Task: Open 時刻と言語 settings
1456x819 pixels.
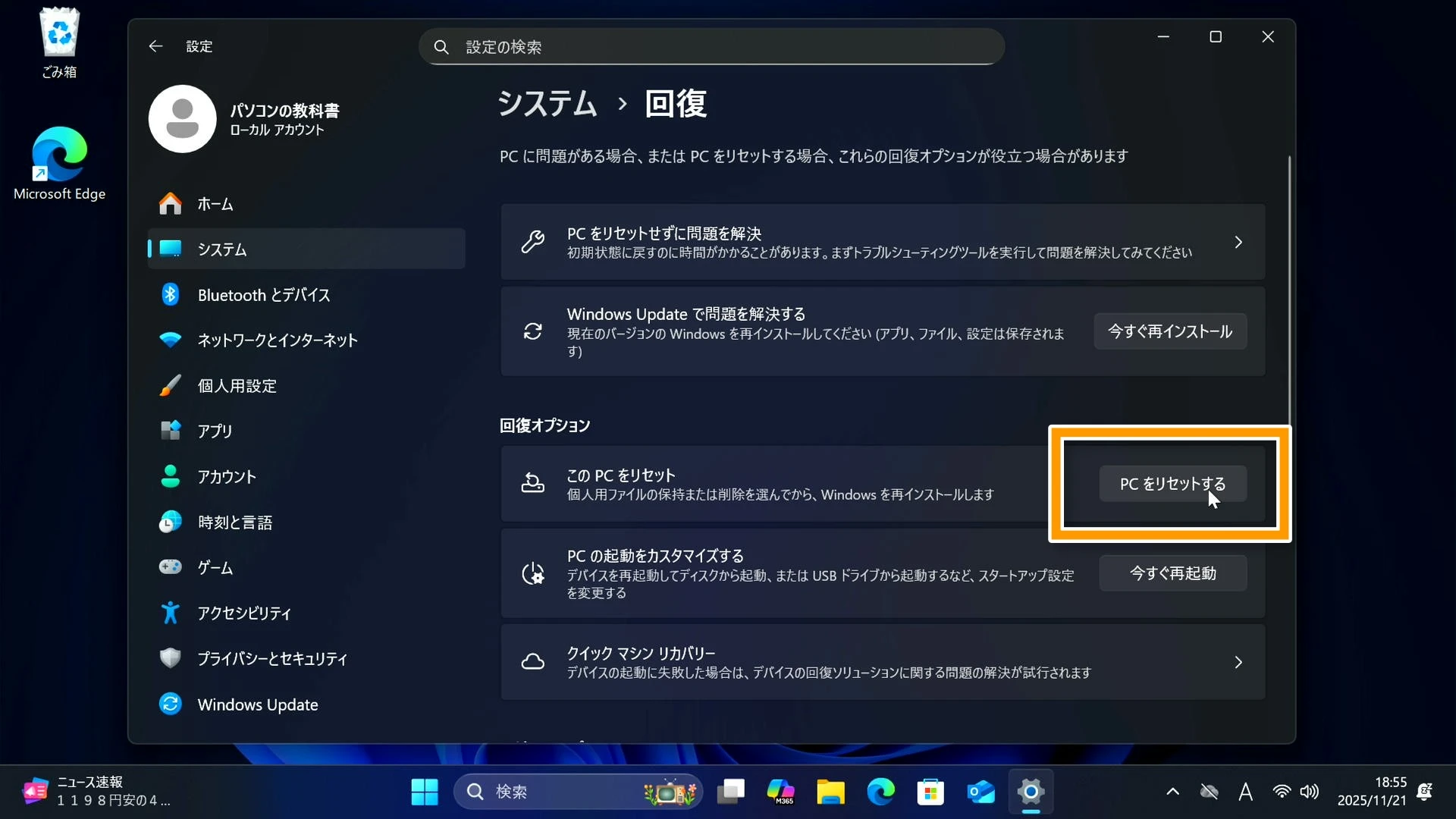Action: tap(234, 522)
